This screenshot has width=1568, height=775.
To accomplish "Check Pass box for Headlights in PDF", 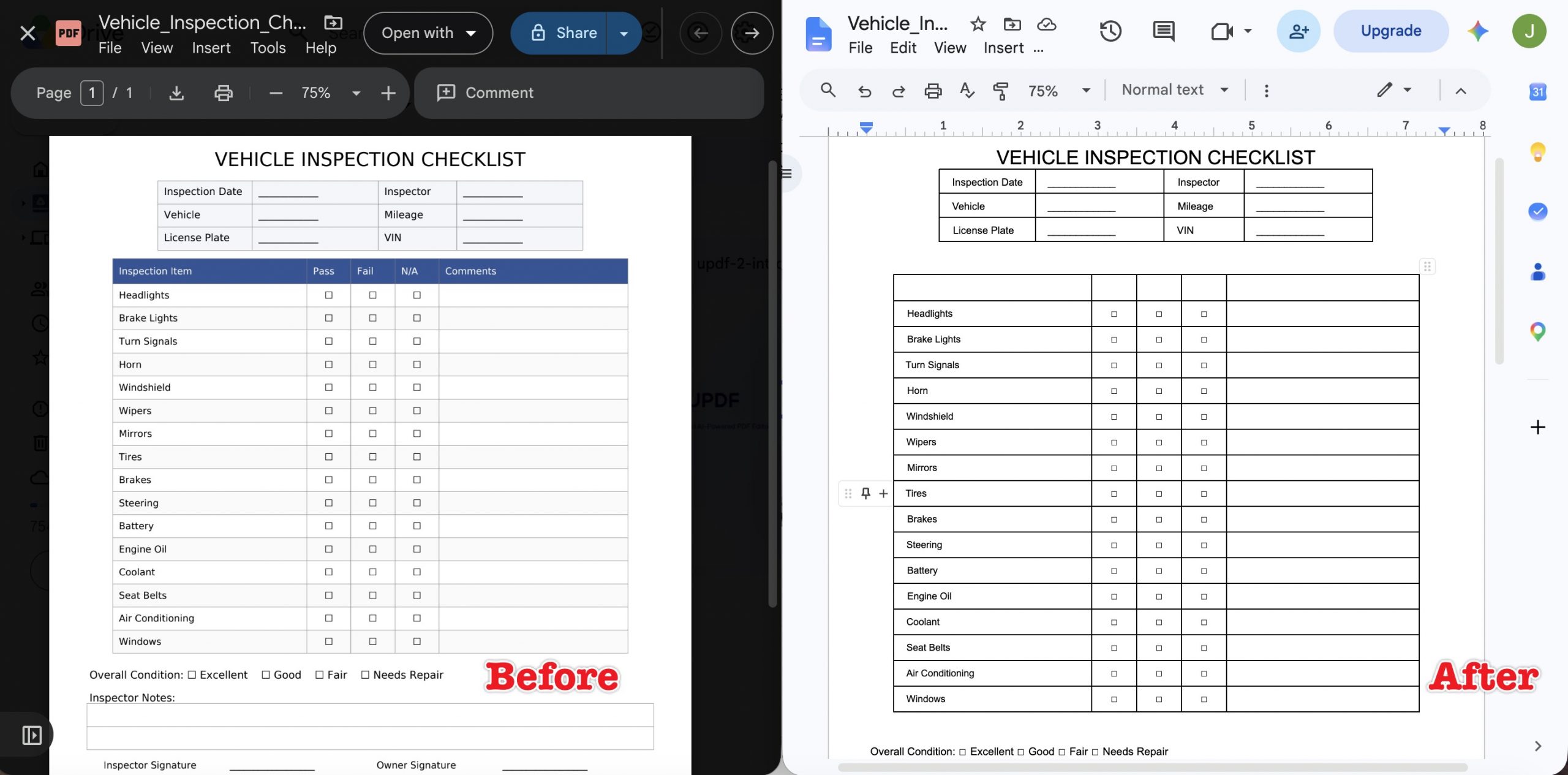I will [329, 295].
